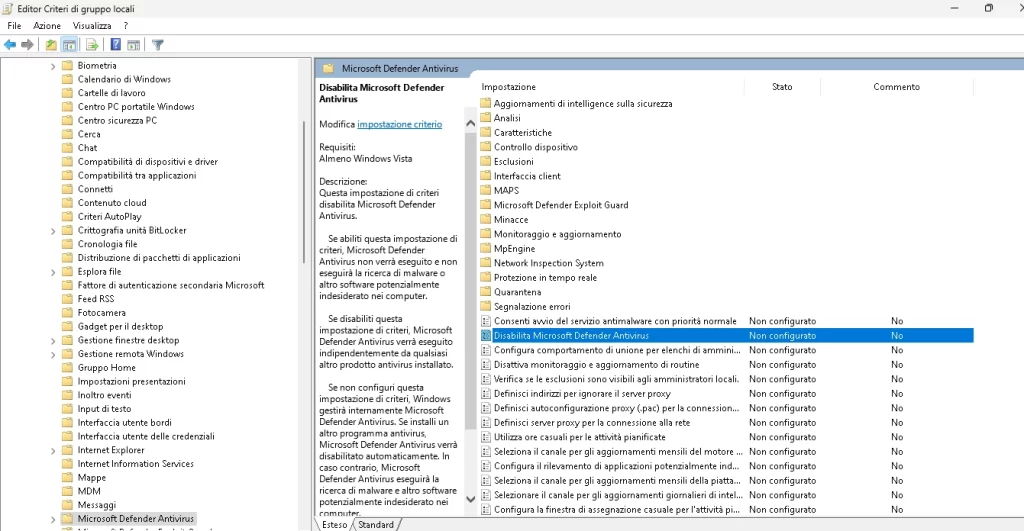Click the policy icon for Utilizza ore casuali
Viewport: 1024px width, 531px height.
click(x=485, y=437)
